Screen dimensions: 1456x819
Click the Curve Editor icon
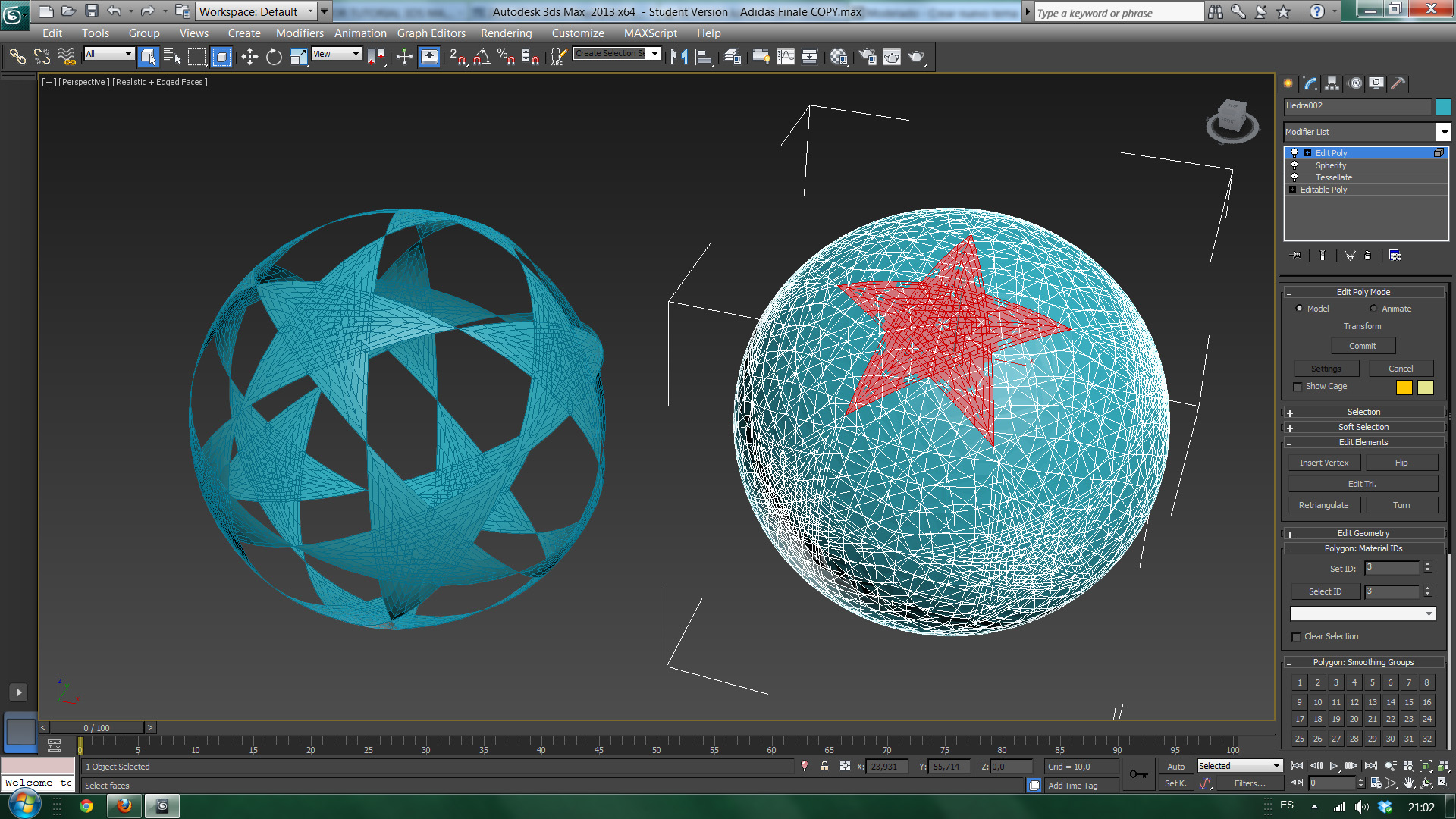[786, 57]
